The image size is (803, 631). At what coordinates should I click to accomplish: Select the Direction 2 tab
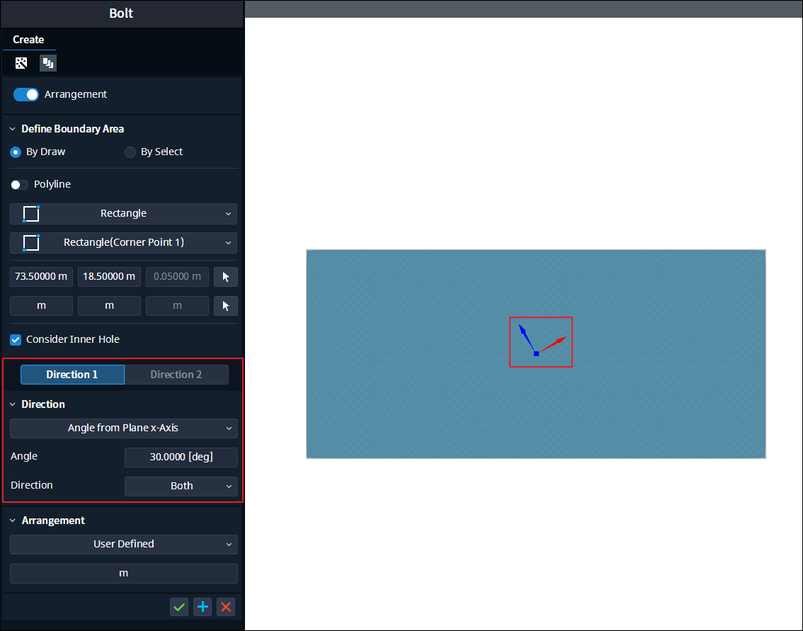[176, 374]
